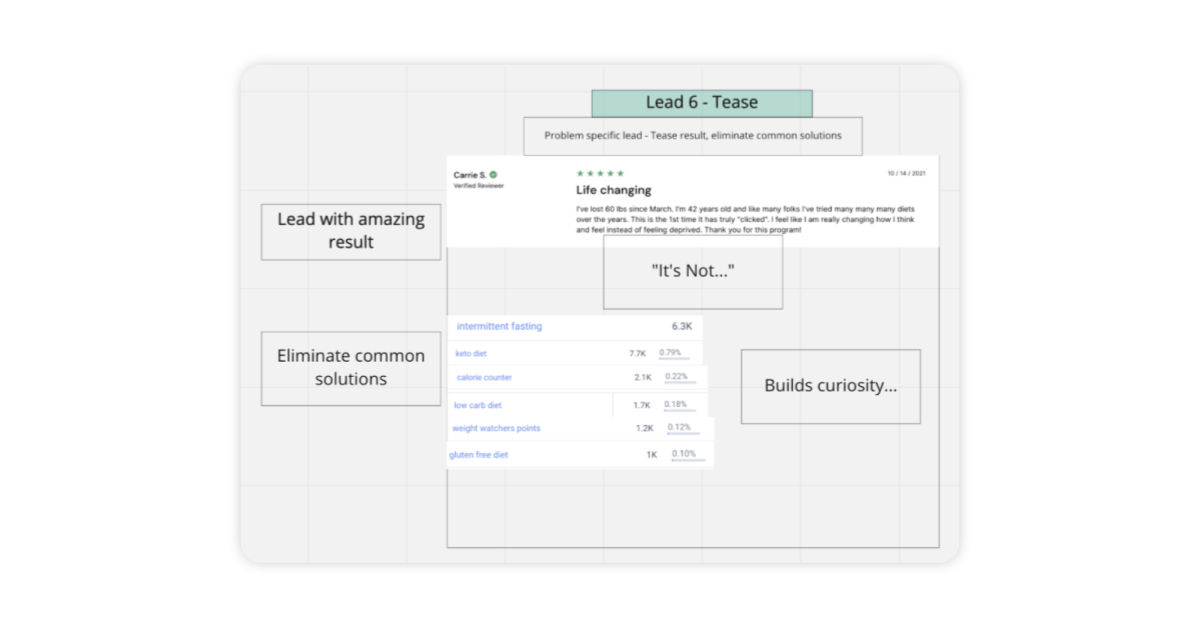This screenshot has height=628, width=1200.
Task: Click the "It's Not..." text box
Action: [x=692, y=269]
